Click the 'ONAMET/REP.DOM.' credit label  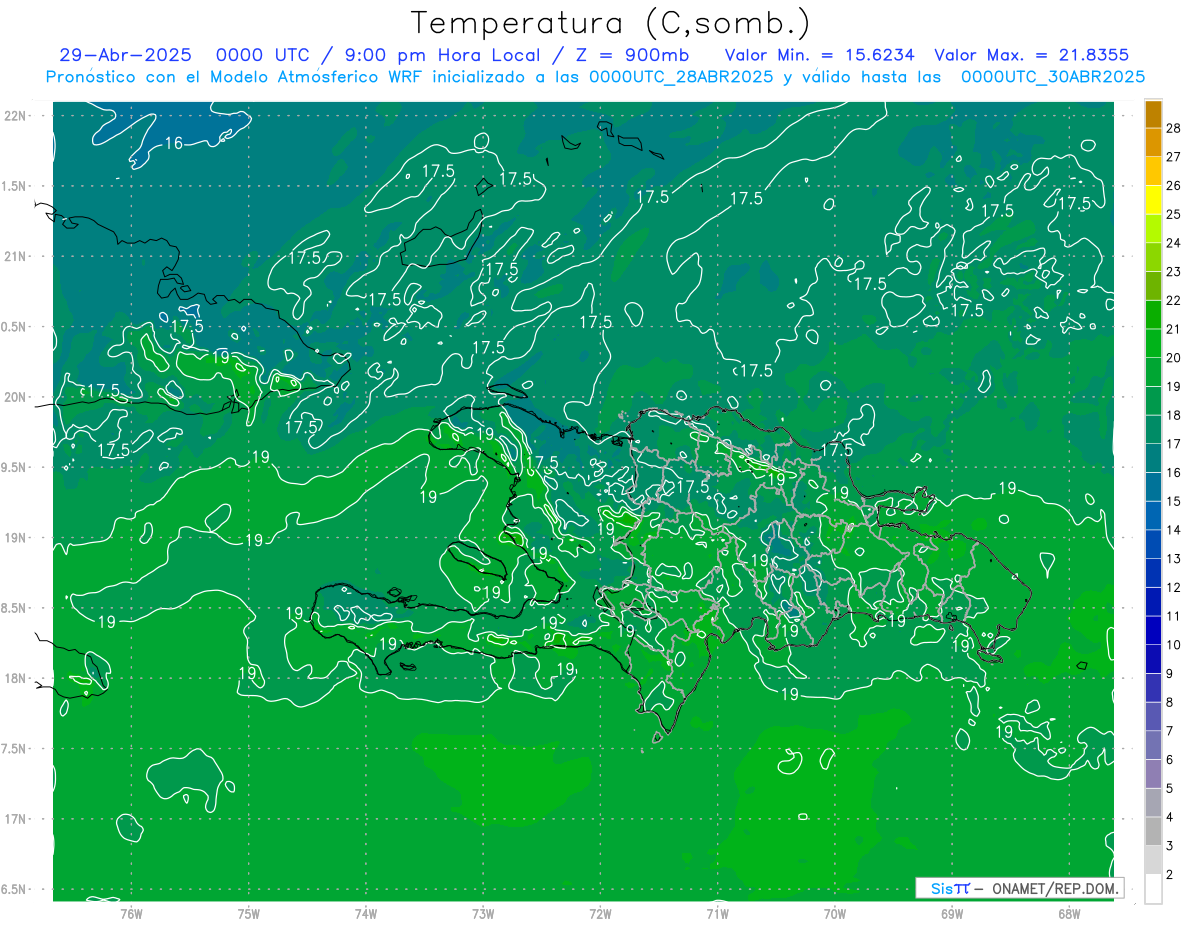1057,888
